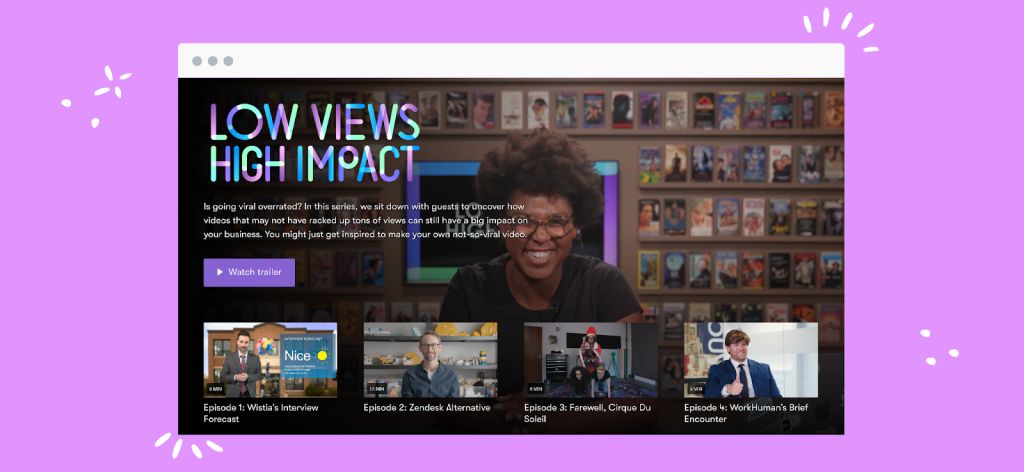Viewport: 1024px width, 472px height.
Task: Click the duration badge on the Episode 3 thumbnail
Action: click(536, 388)
